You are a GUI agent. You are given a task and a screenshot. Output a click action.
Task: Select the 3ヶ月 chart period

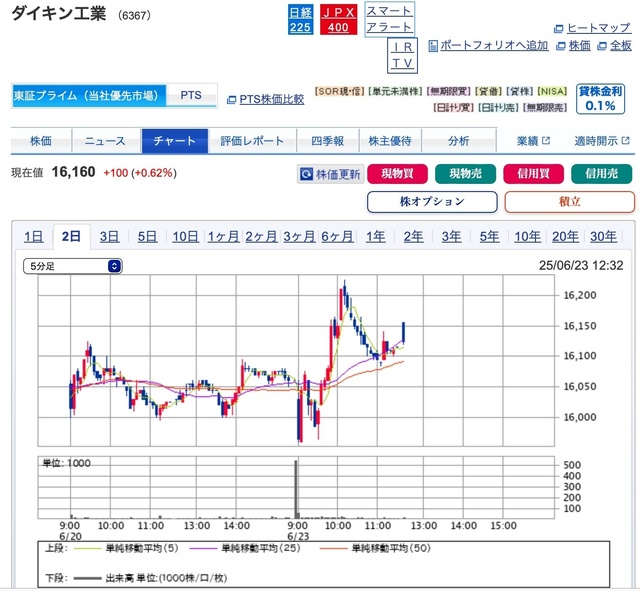(299, 236)
